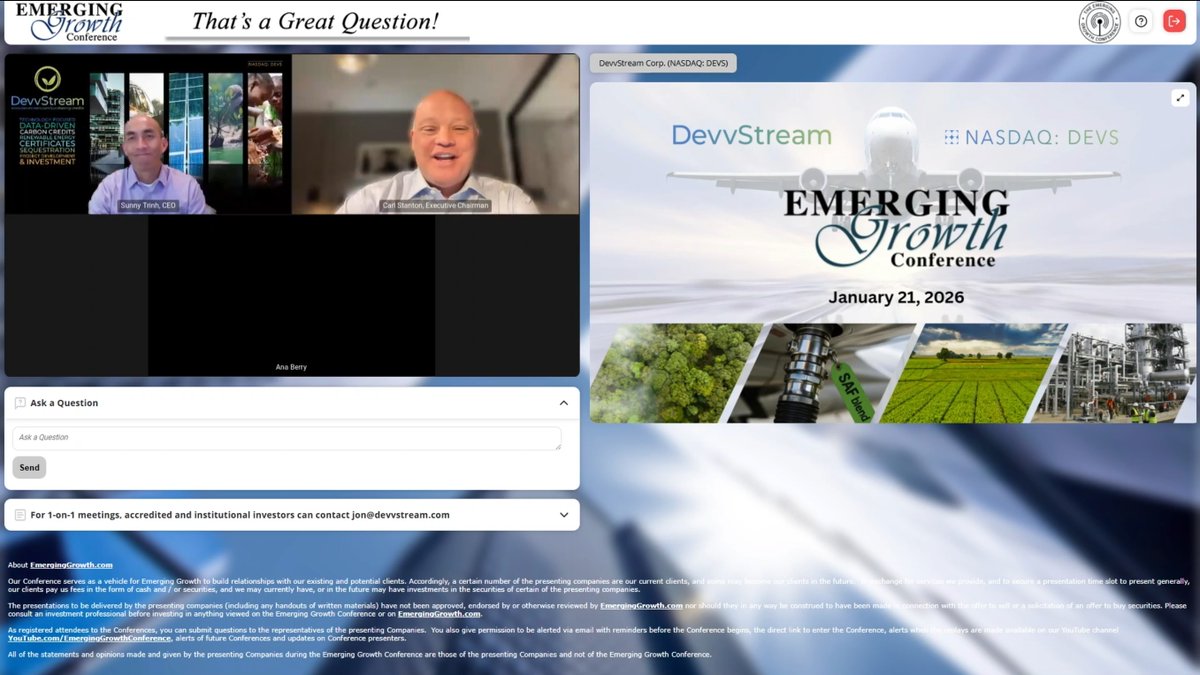The height and width of the screenshot is (675, 1200).
Task: Open YouTube.com/EmergingGrowthConference link
Action: click(x=89, y=638)
